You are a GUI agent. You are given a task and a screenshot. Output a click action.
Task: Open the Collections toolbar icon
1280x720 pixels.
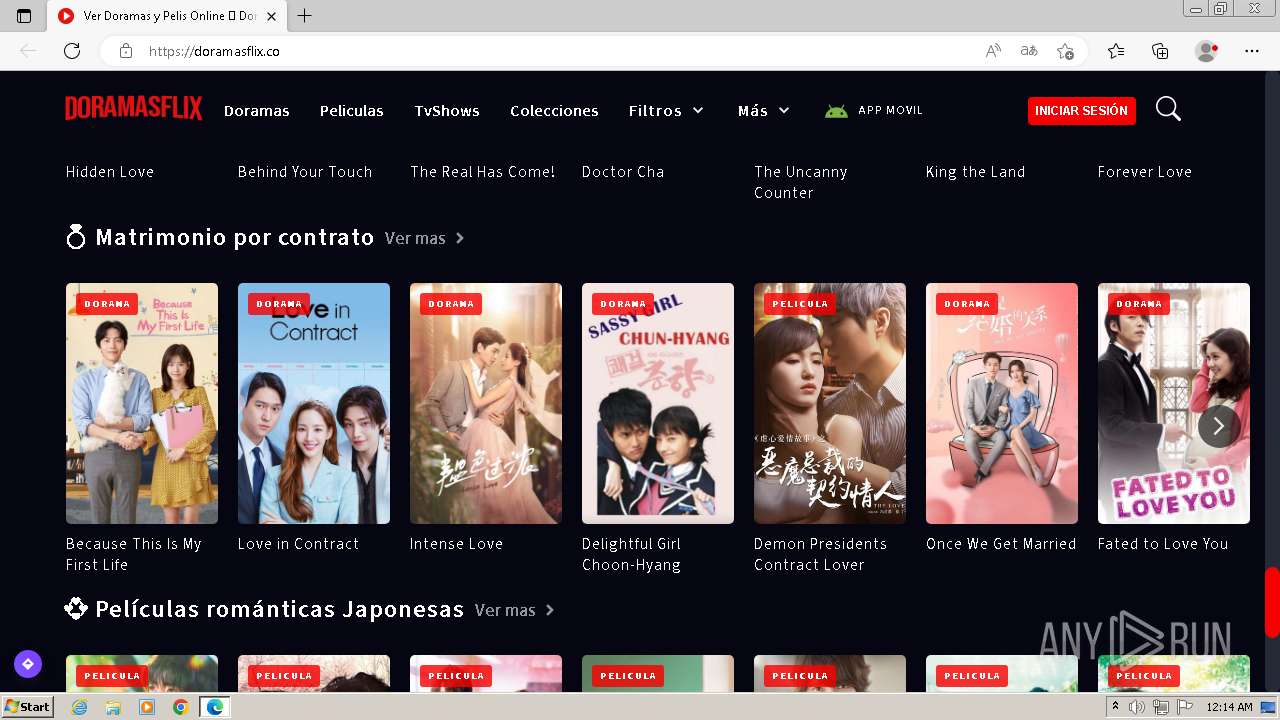[1160, 51]
